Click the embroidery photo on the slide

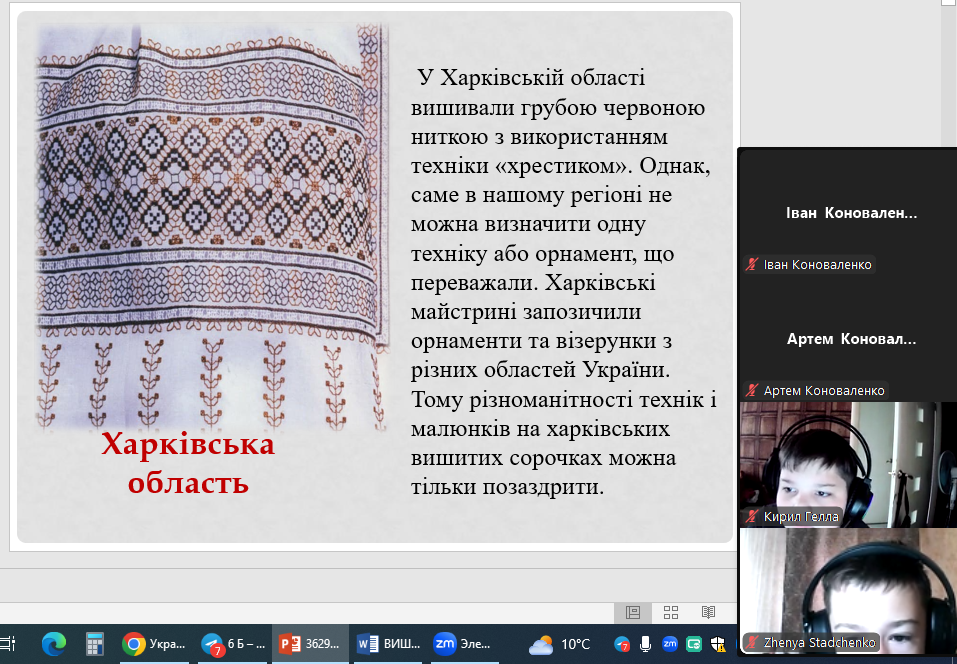click(x=212, y=225)
